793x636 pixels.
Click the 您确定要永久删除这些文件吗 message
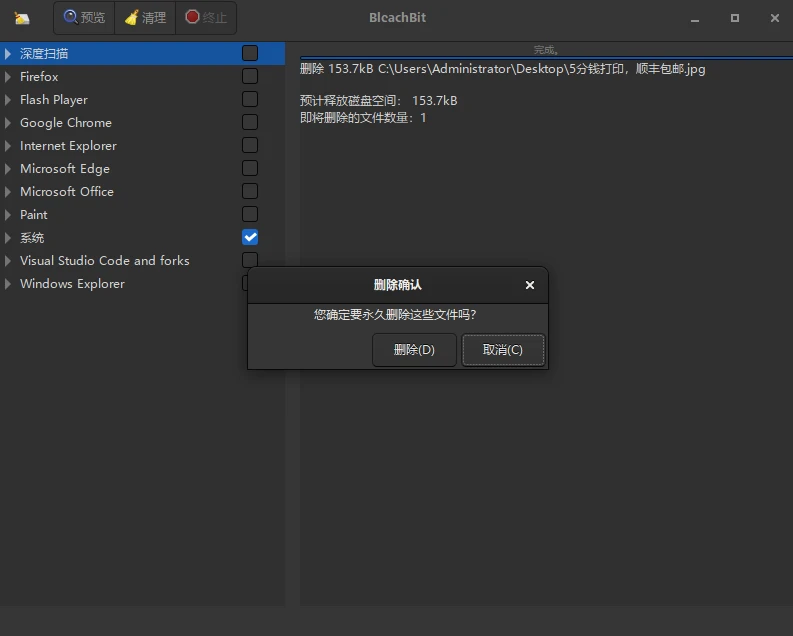click(x=395, y=314)
